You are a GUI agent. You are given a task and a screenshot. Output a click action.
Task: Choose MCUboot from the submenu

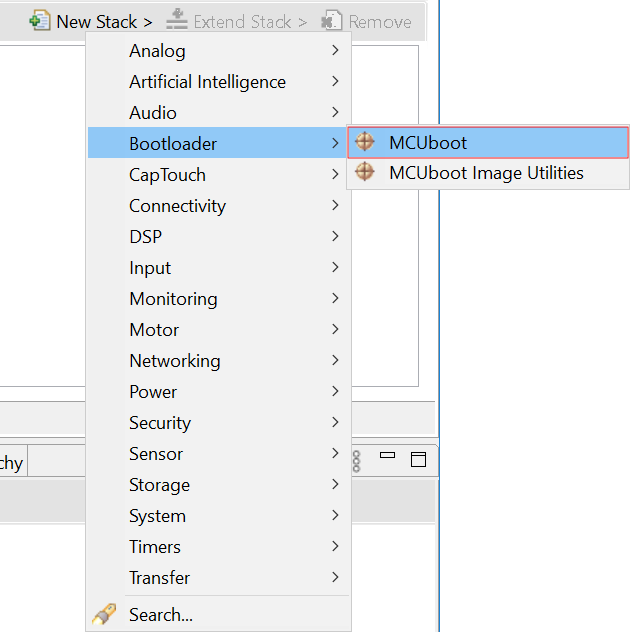point(488,143)
